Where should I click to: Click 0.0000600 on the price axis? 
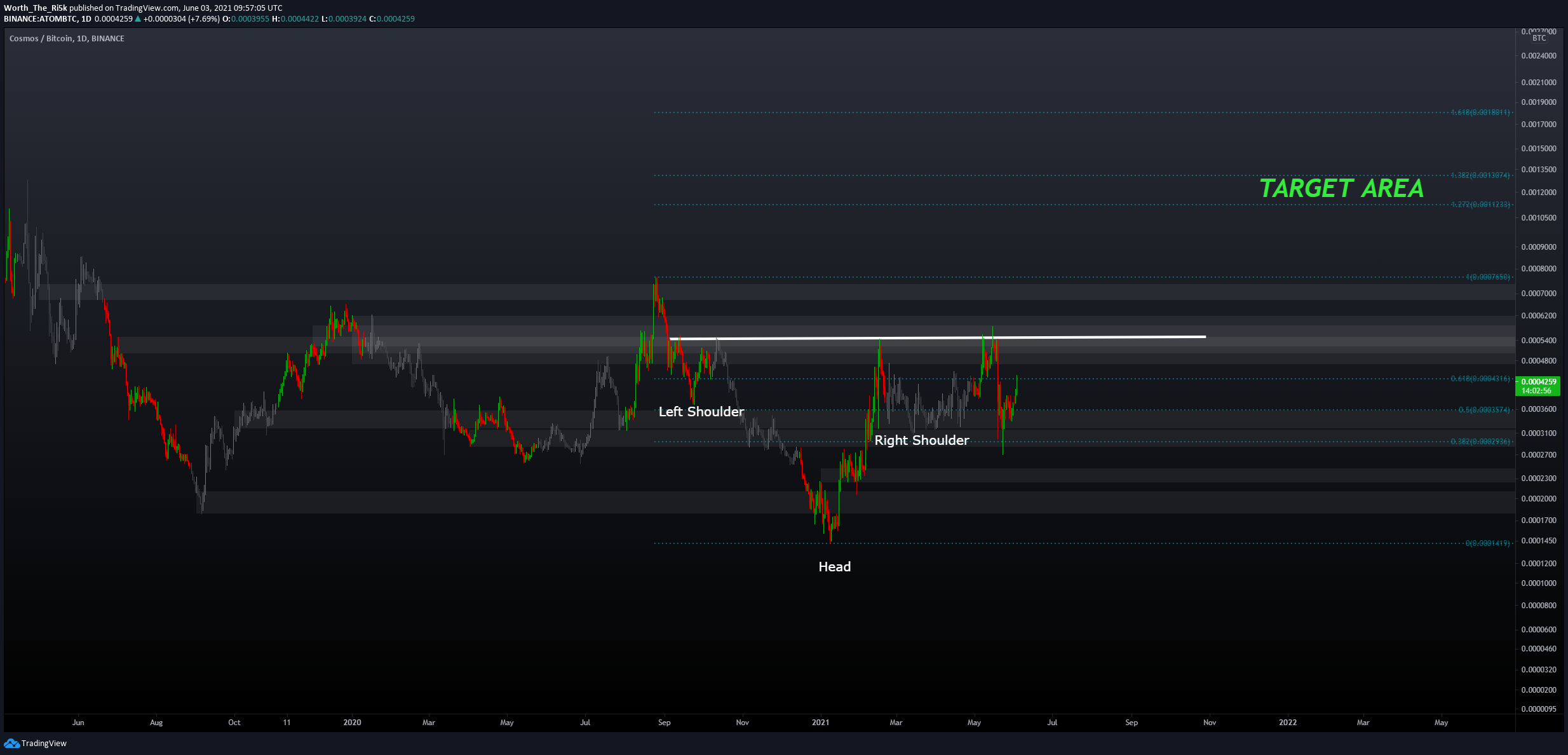coord(1539,630)
